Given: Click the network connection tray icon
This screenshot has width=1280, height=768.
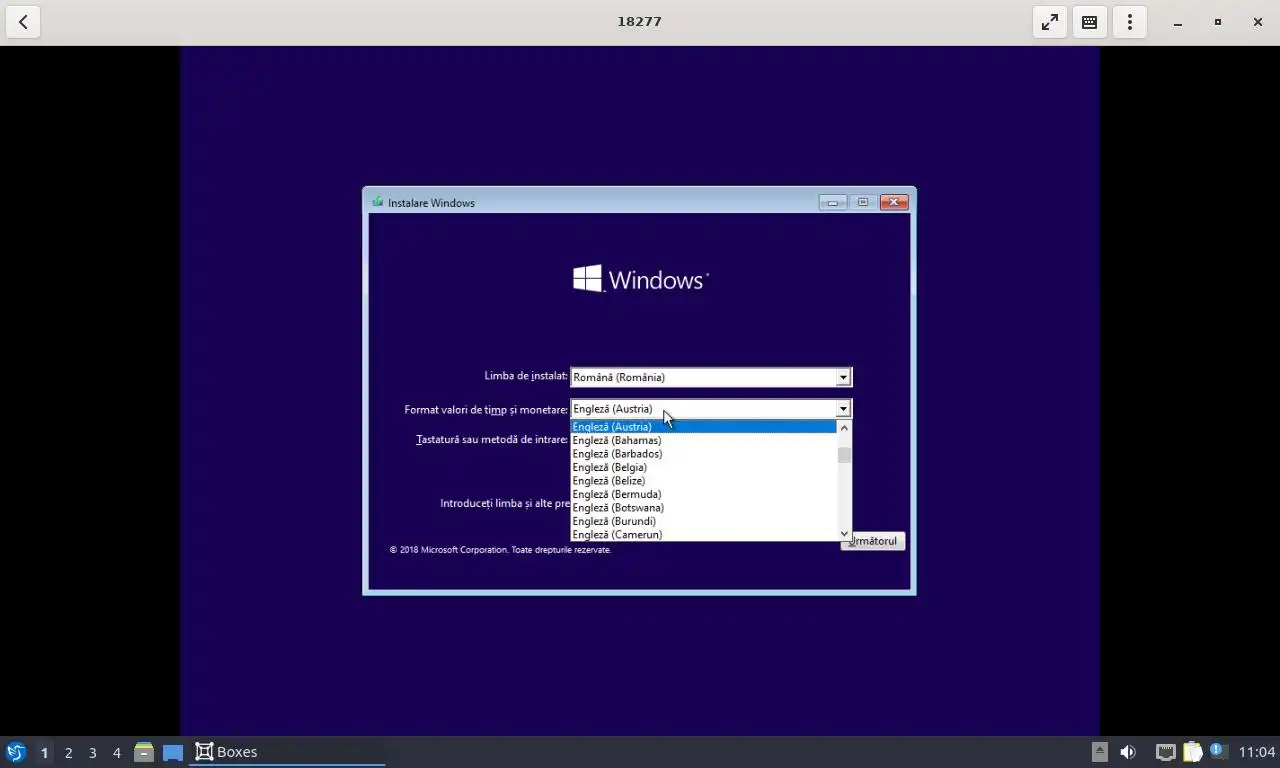Looking at the screenshot, I should [1165, 752].
